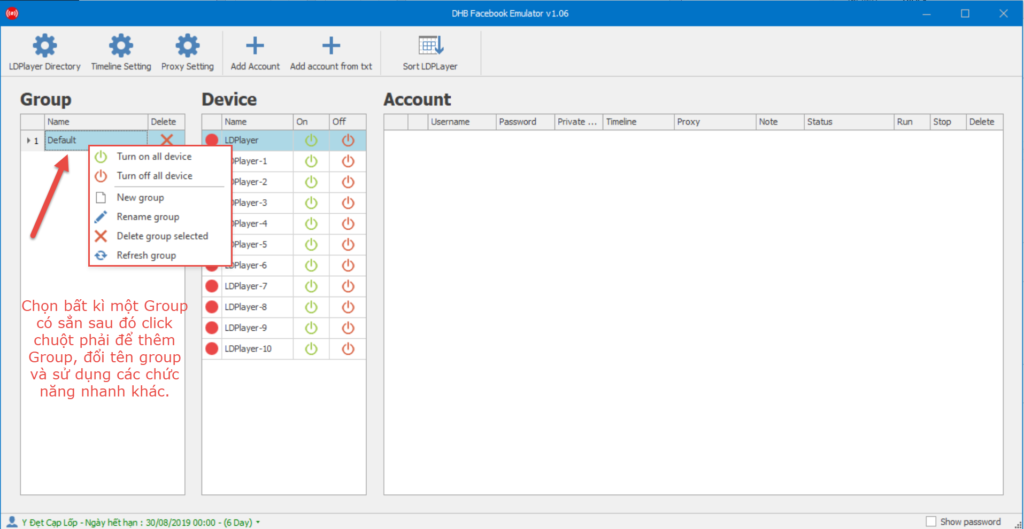The image size is (1024, 529).
Task: Turn off LDPlayer-6 device
Action: point(348,265)
